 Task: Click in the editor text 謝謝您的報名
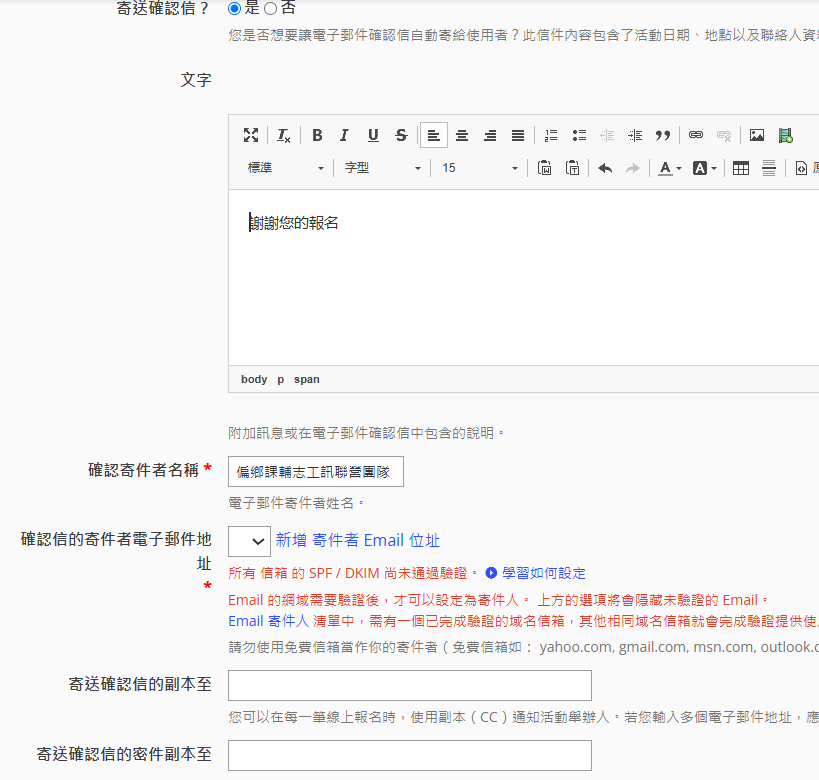tap(294, 223)
